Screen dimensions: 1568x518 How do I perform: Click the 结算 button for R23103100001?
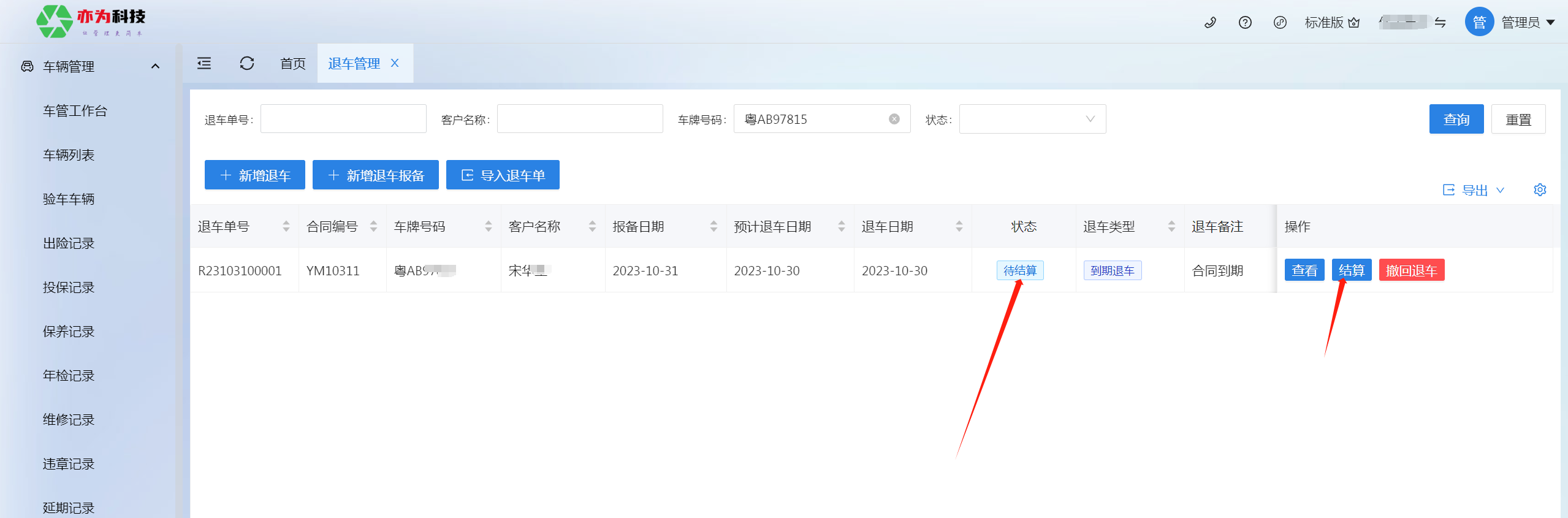(x=1351, y=270)
